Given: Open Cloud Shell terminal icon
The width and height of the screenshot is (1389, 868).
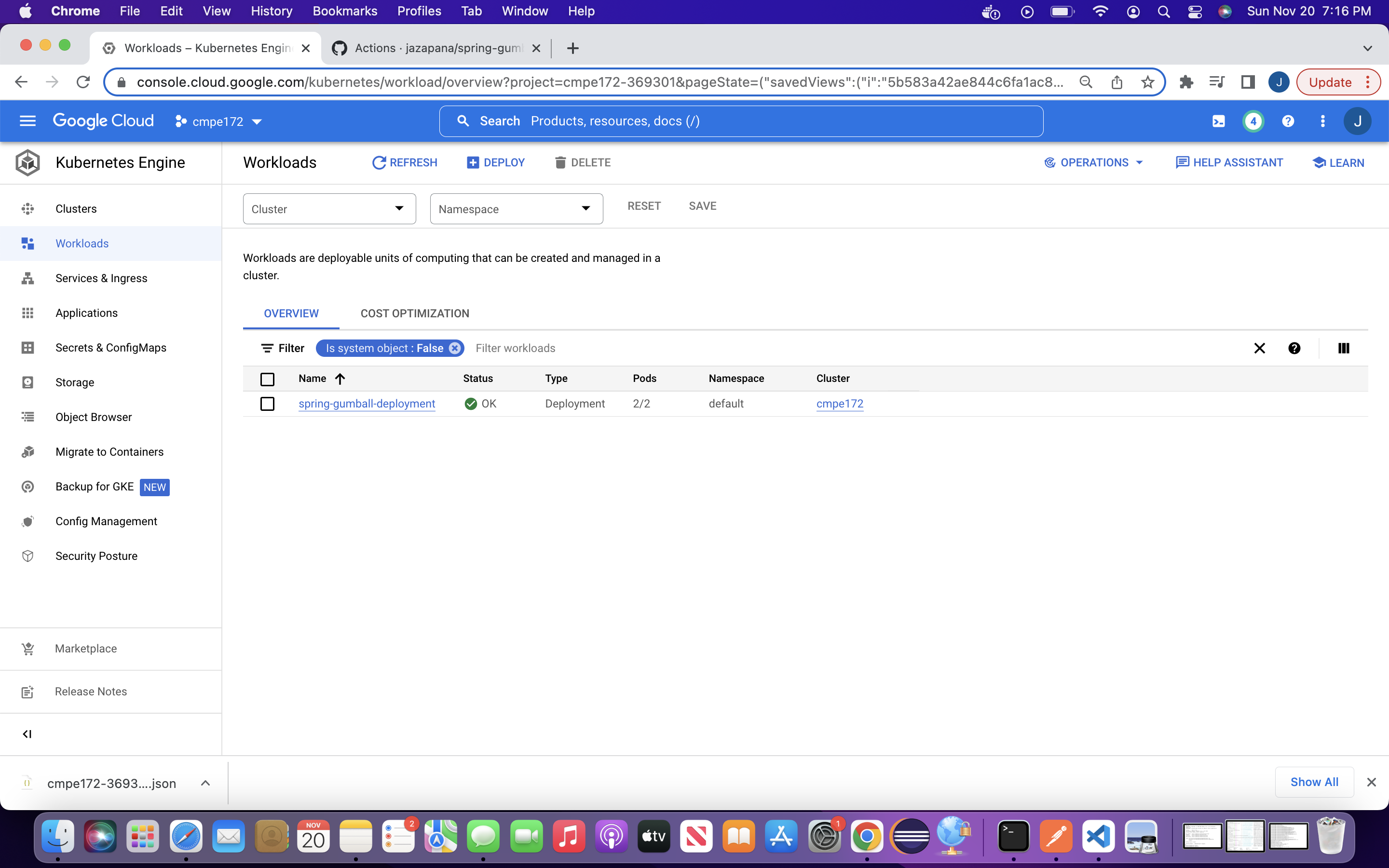Looking at the screenshot, I should click(x=1218, y=121).
